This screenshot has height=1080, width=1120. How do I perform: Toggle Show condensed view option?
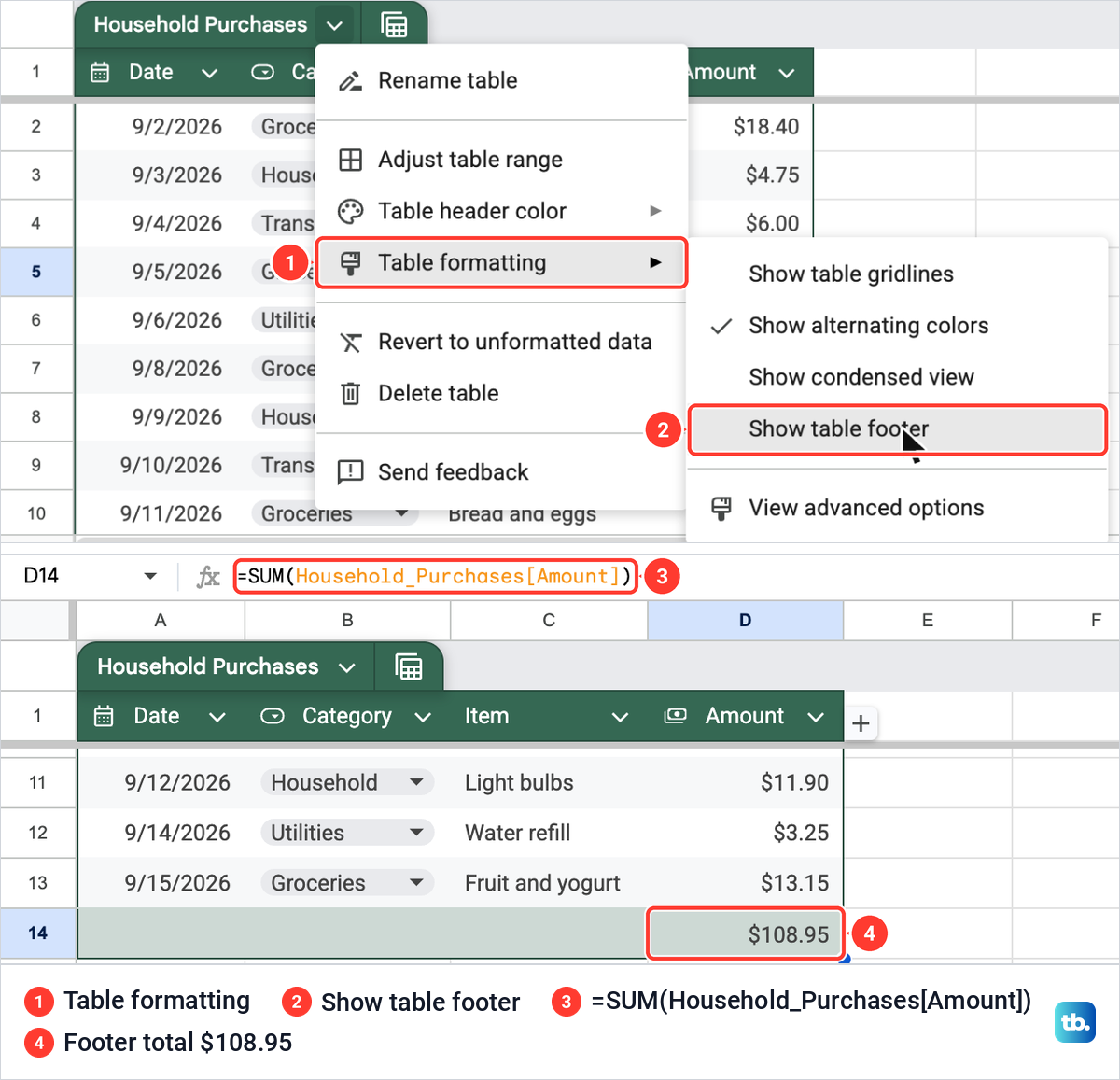896,377
